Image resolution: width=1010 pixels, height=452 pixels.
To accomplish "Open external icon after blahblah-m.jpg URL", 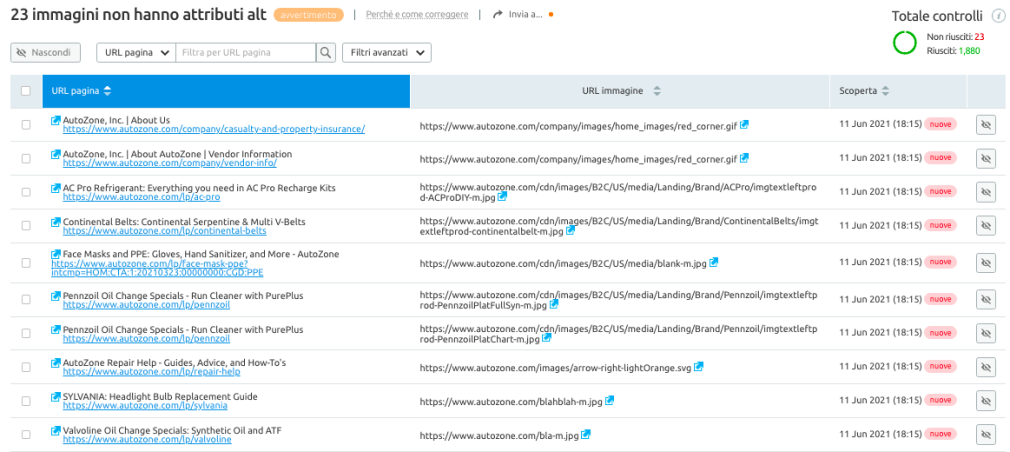I will (609, 400).
